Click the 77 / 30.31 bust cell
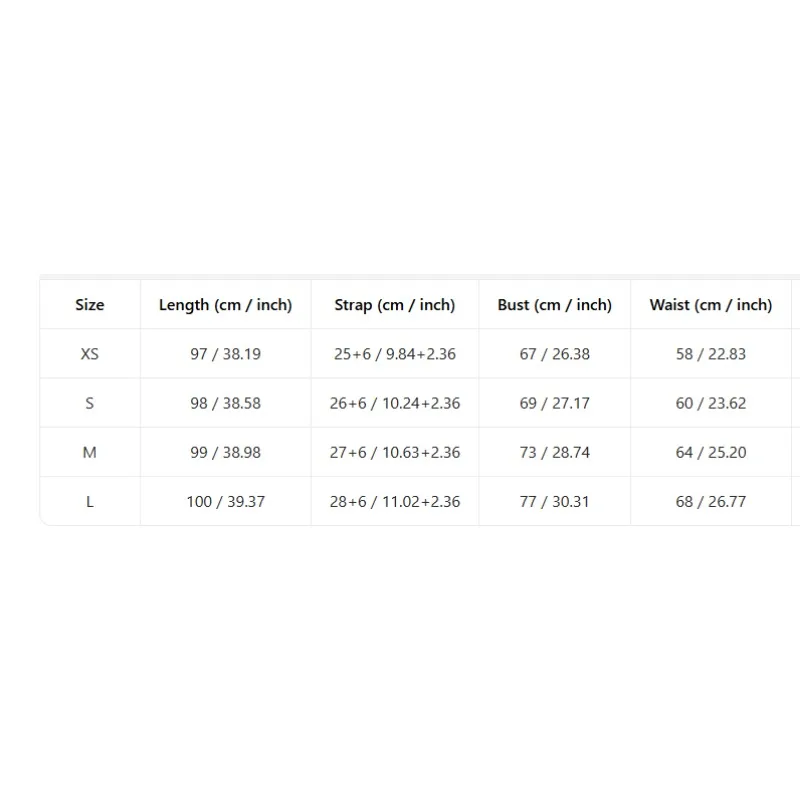800x800 pixels. click(555, 502)
